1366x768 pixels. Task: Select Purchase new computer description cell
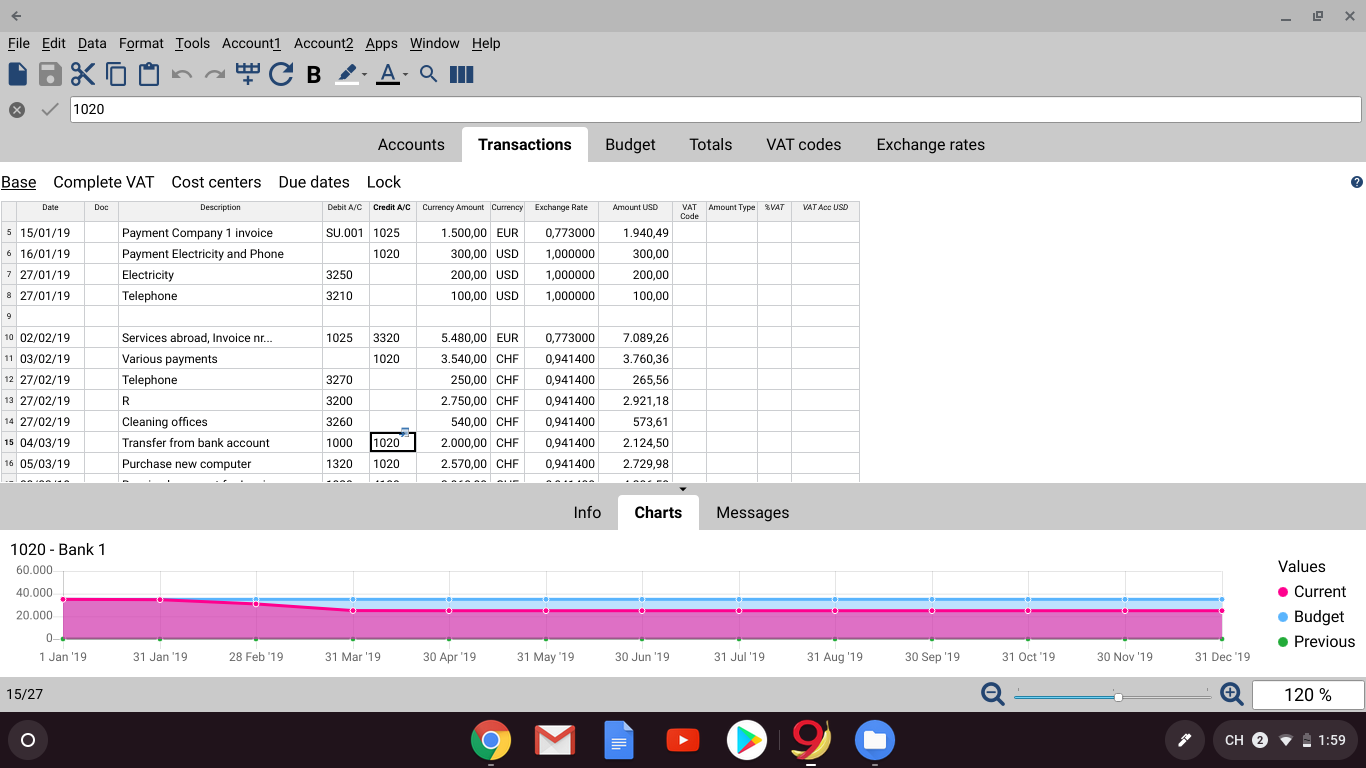[x=220, y=464]
